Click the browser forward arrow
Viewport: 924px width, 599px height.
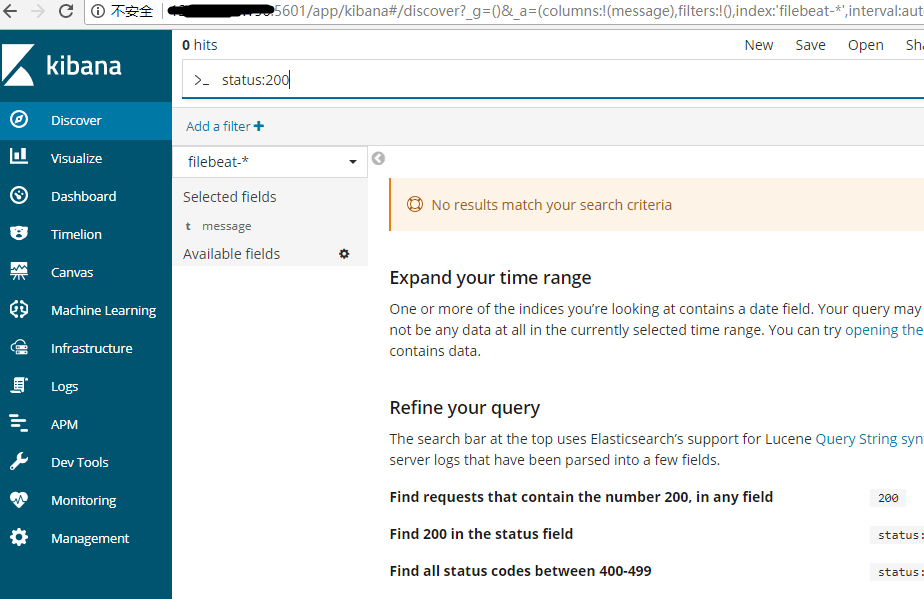point(38,11)
